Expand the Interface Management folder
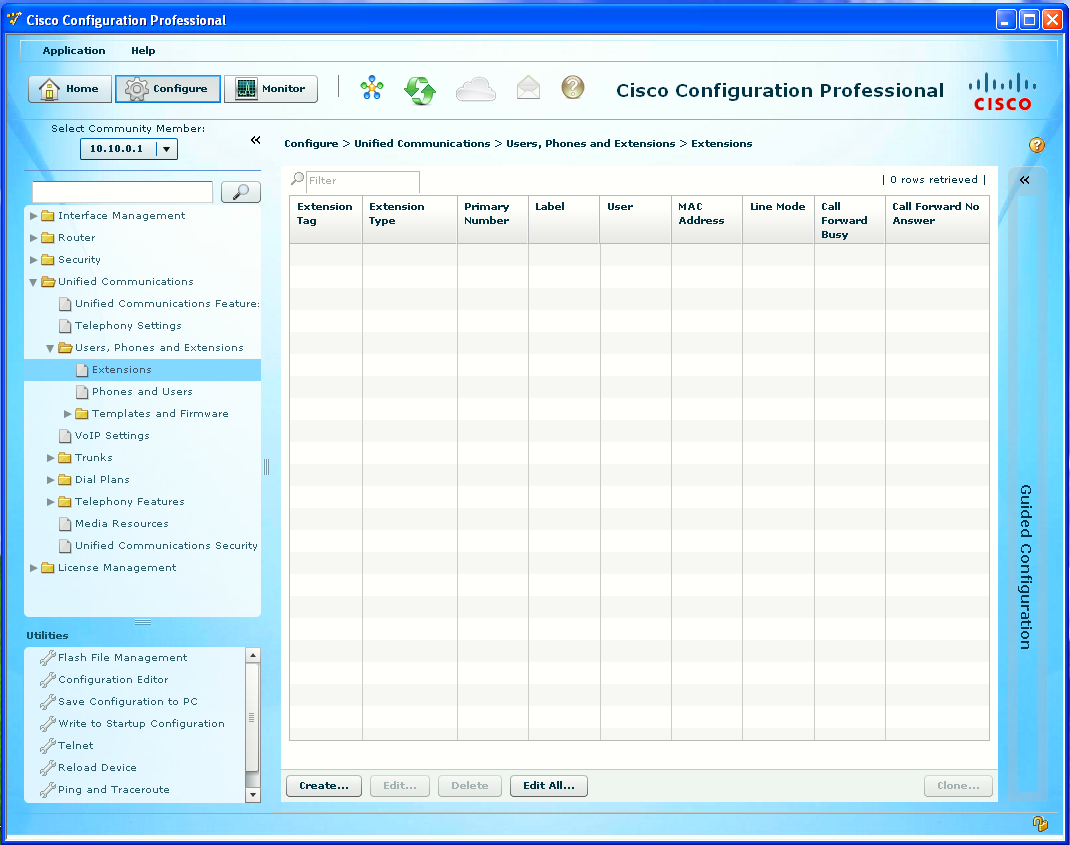 click(x=33, y=216)
